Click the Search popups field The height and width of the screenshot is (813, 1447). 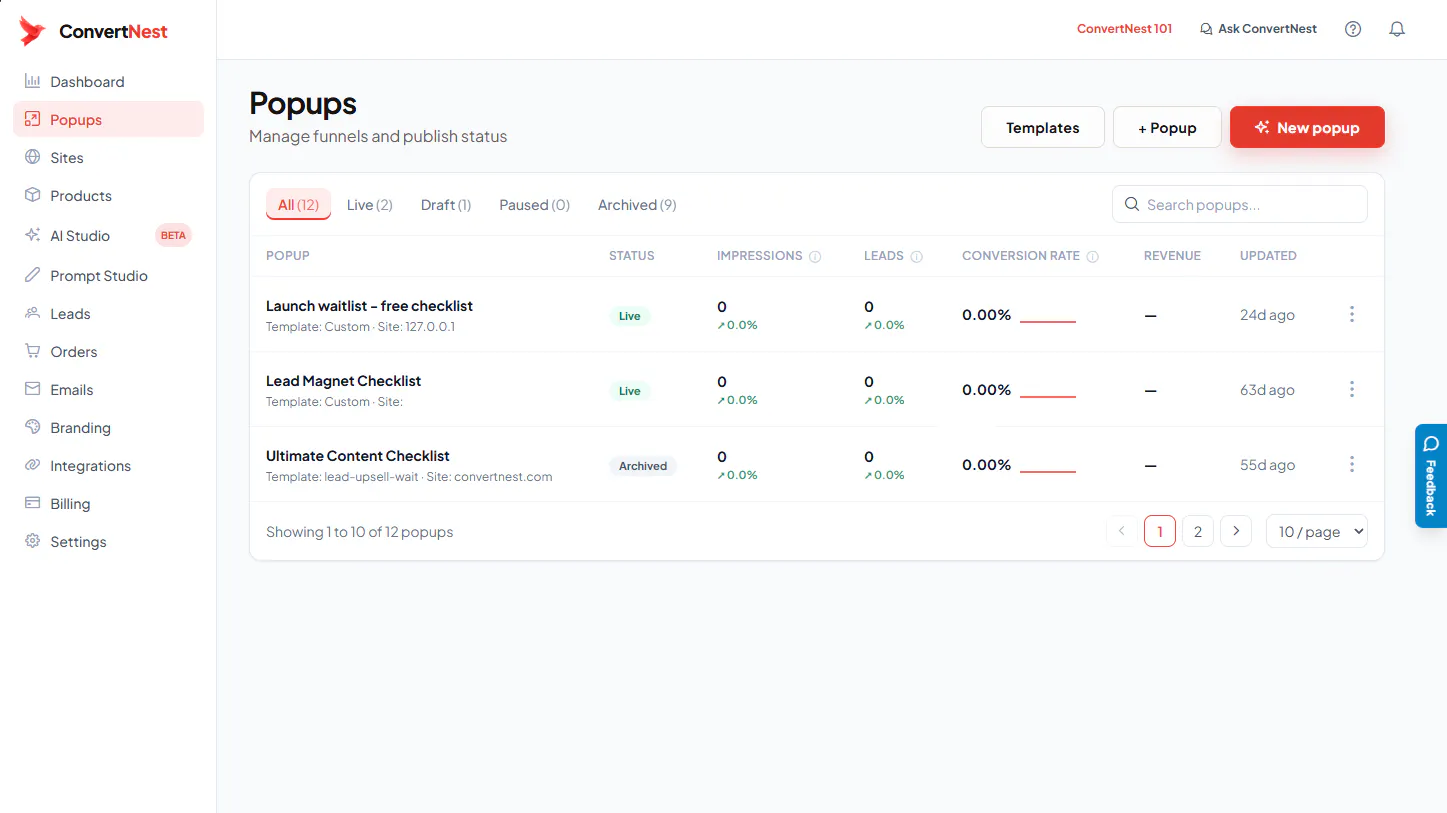[1240, 204]
